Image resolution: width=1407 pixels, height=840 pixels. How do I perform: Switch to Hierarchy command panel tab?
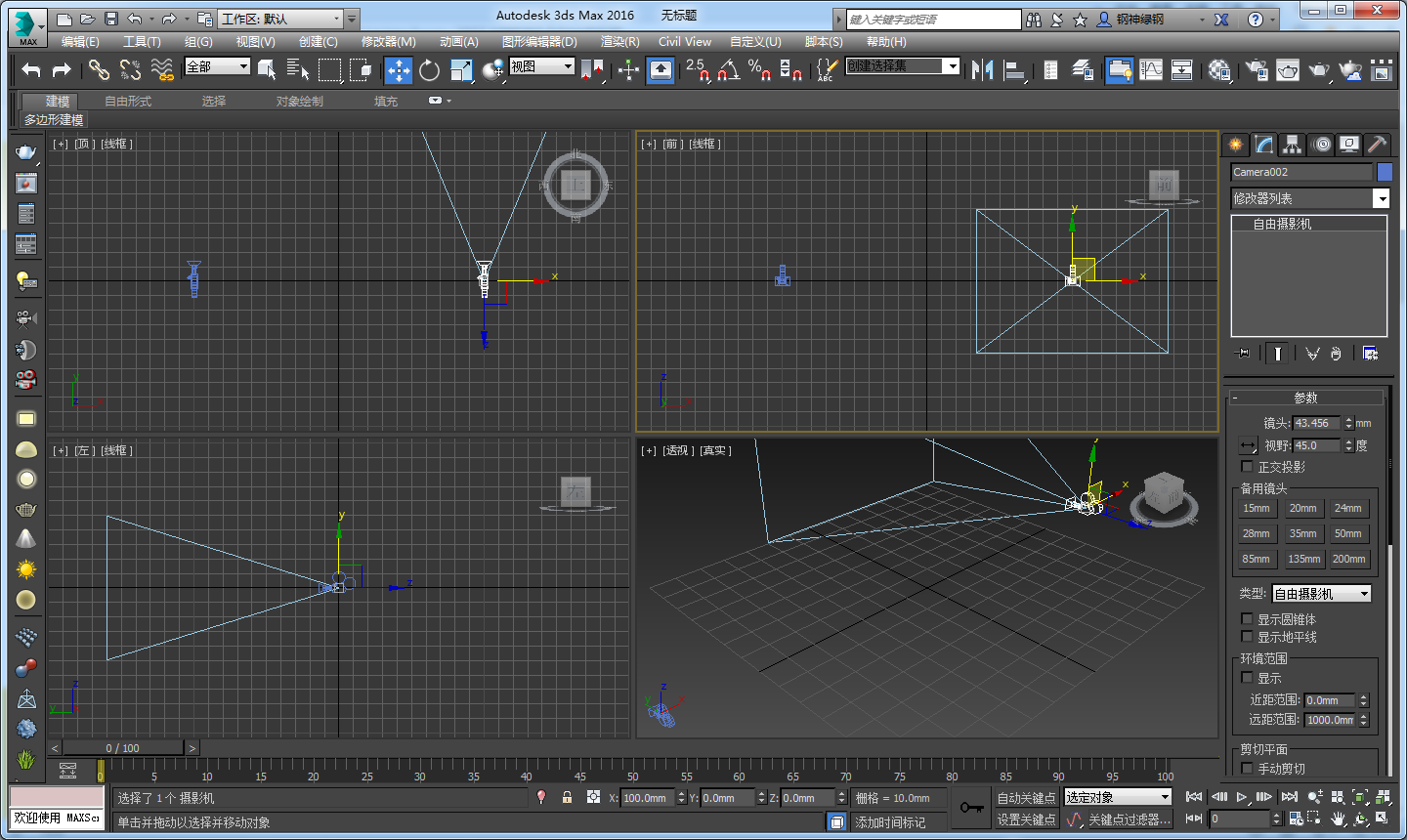pyautogui.click(x=1292, y=145)
